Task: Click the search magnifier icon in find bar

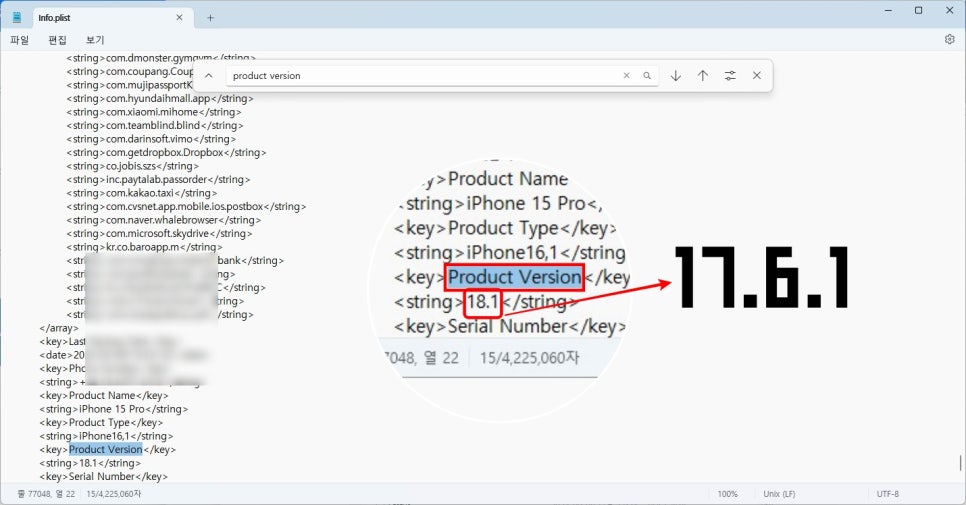Action: pyautogui.click(x=647, y=75)
